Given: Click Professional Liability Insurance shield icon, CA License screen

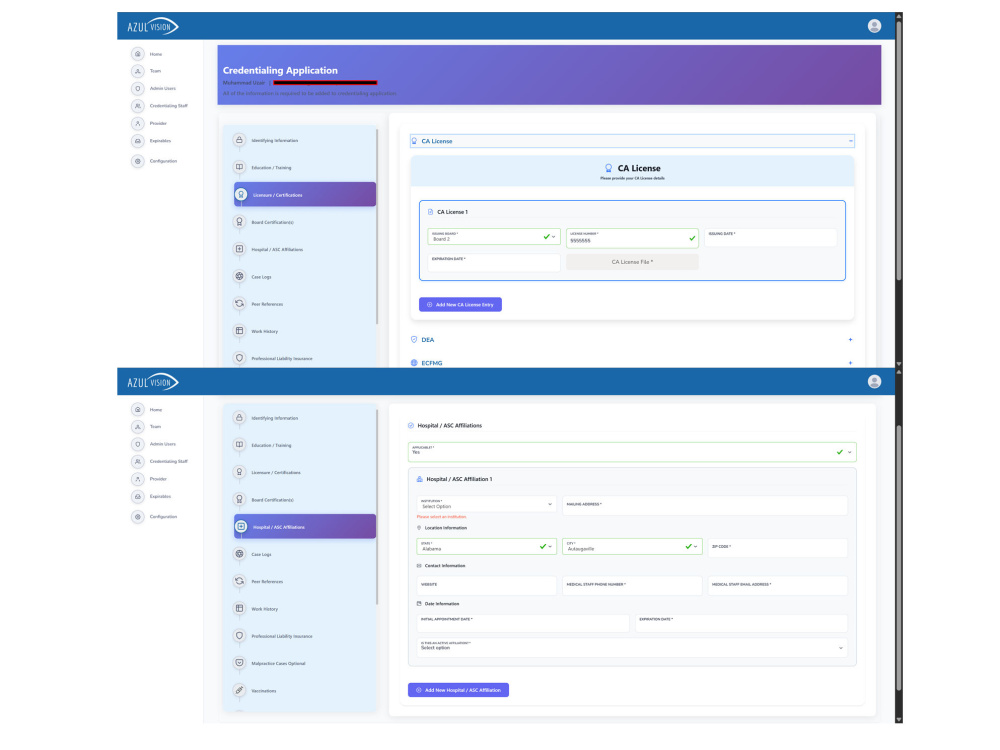Looking at the screenshot, I should [x=239, y=358].
